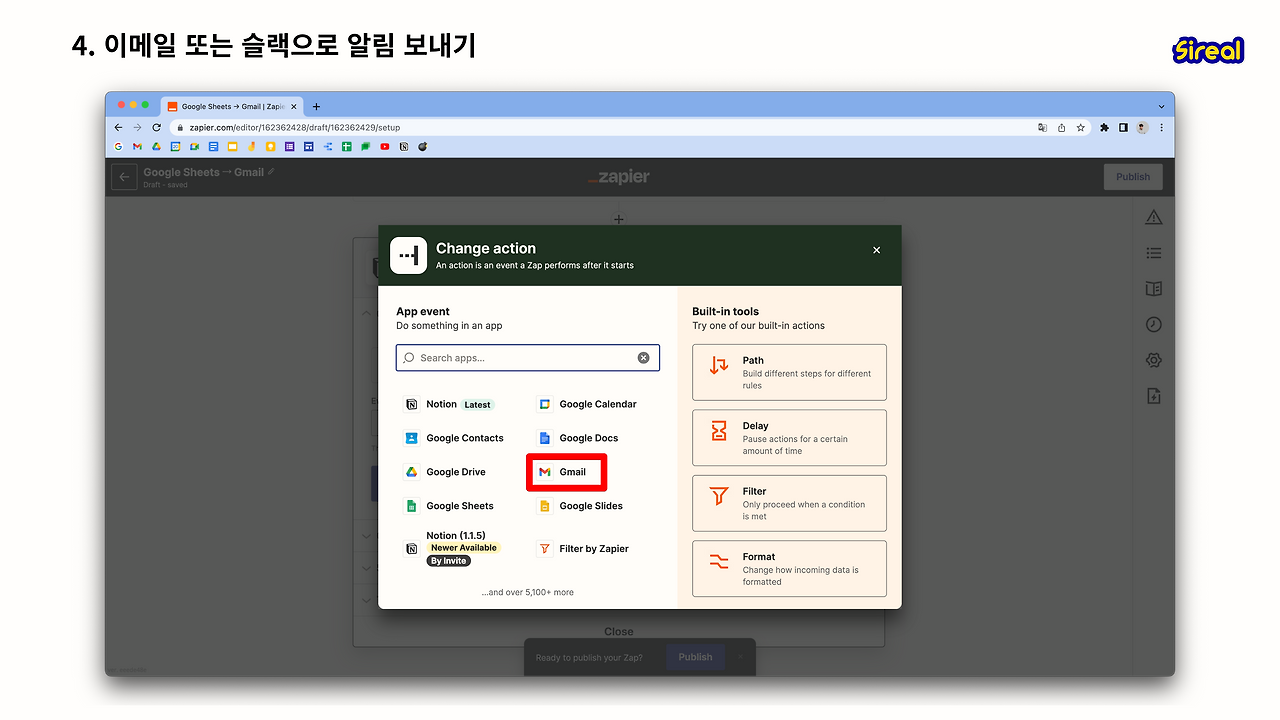Reload the browser page

pos(156,128)
